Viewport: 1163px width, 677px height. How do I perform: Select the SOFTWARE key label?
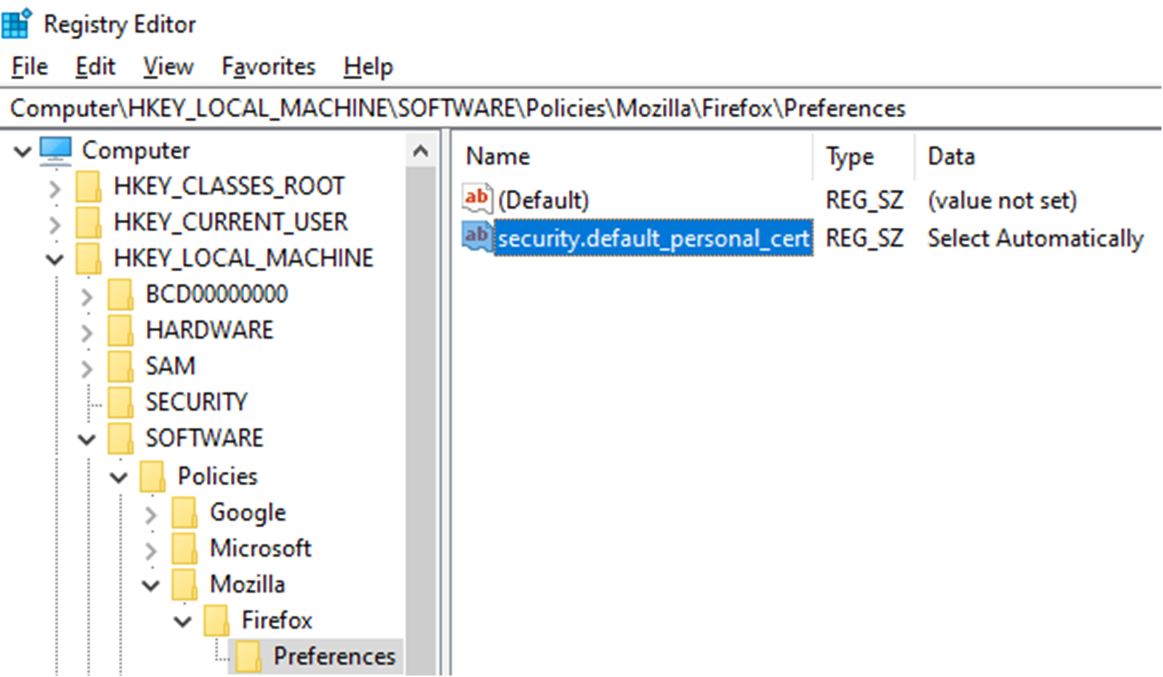pos(205,438)
